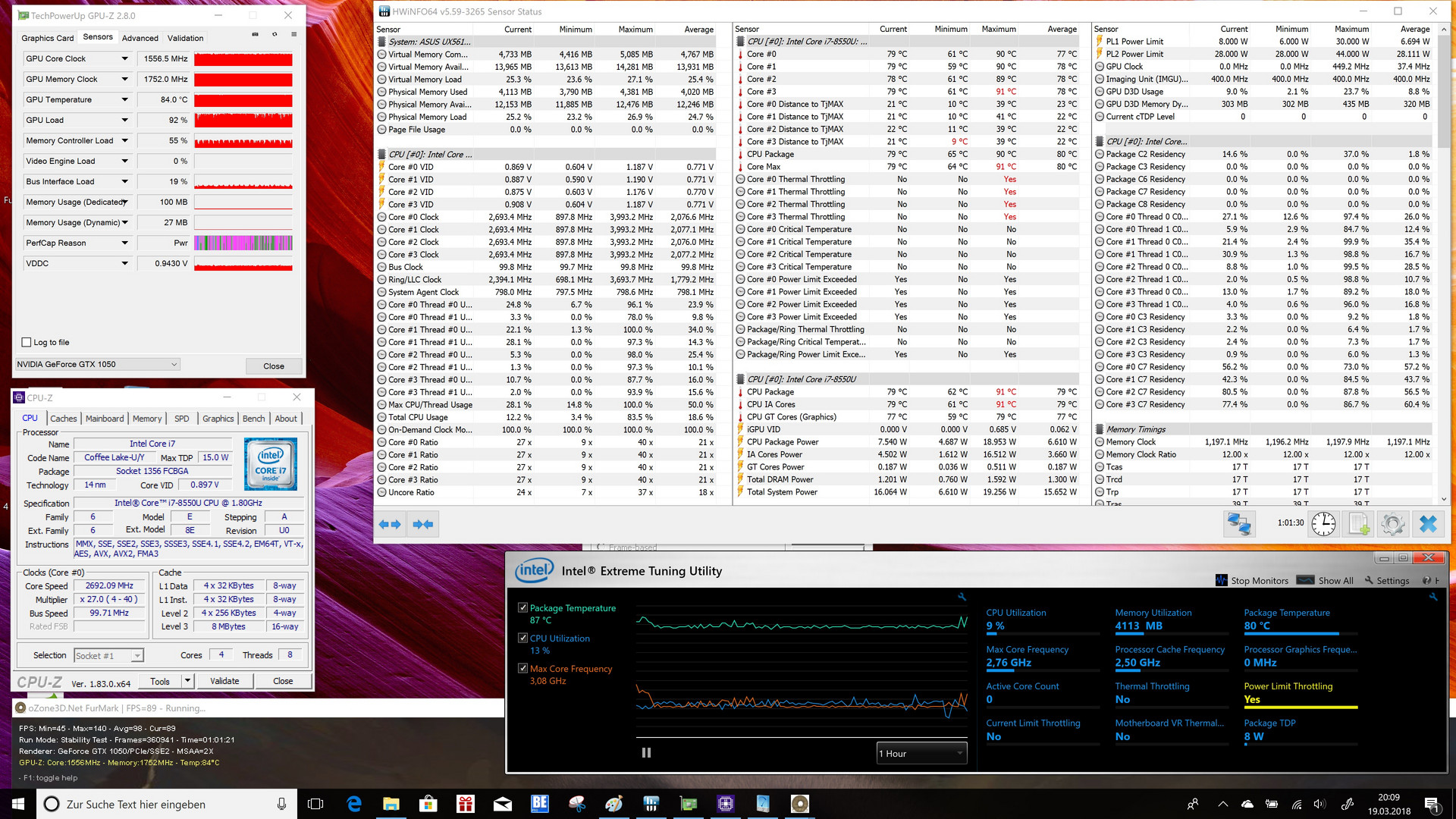Click HWiNFO expand columns arrows icon
Viewport: 1456px width, 819px height.
click(390, 524)
